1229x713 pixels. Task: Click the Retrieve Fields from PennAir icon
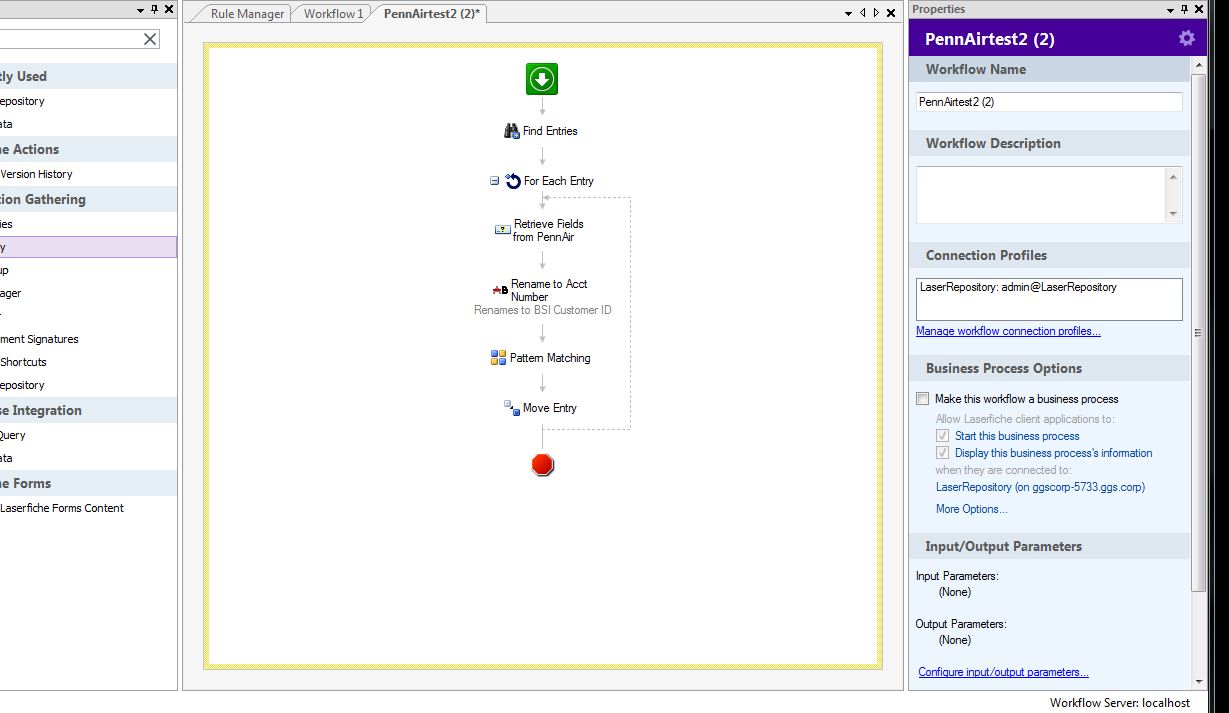tap(502, 230)
